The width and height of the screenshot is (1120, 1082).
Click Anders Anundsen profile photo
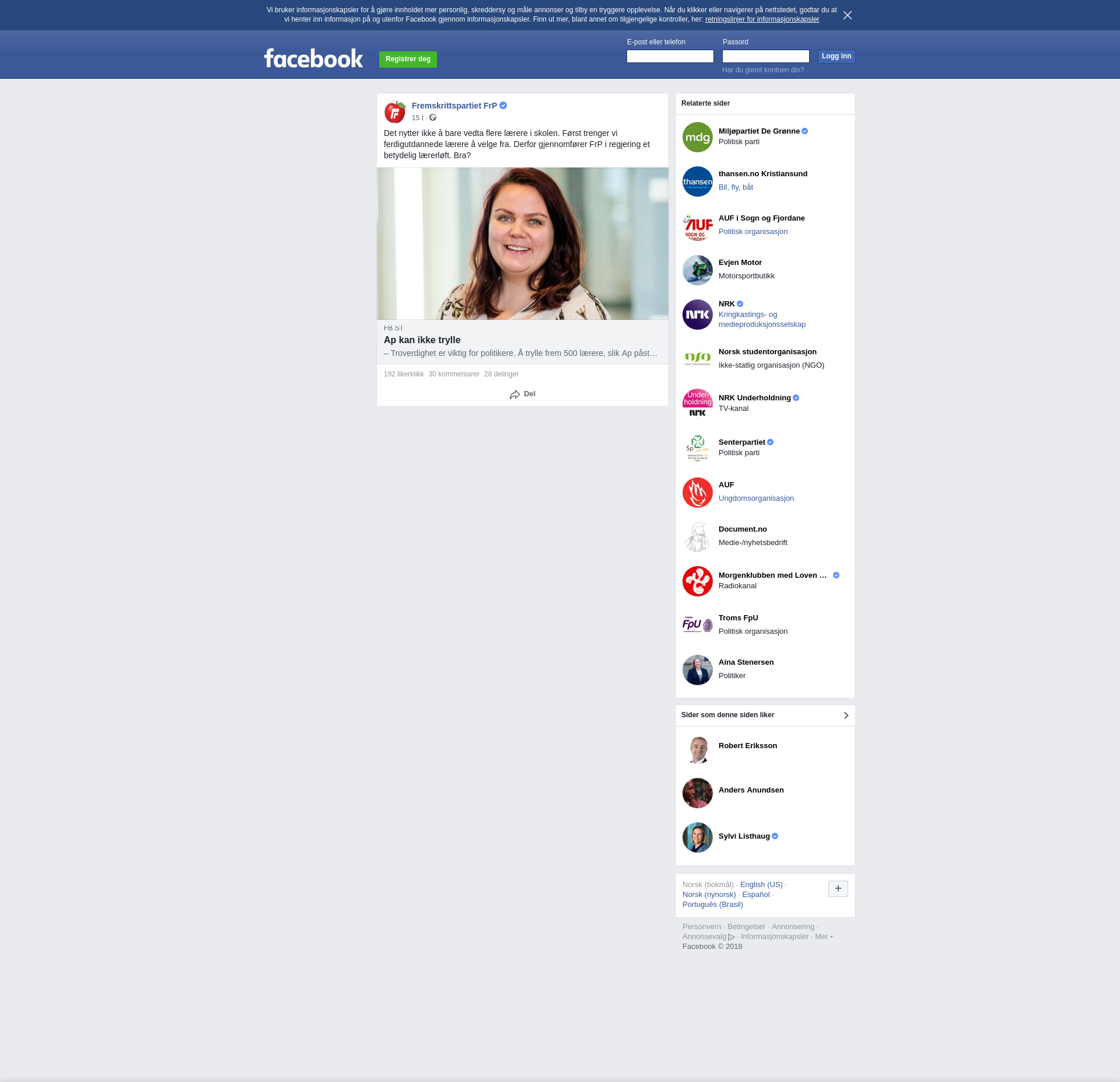(698, 793)
